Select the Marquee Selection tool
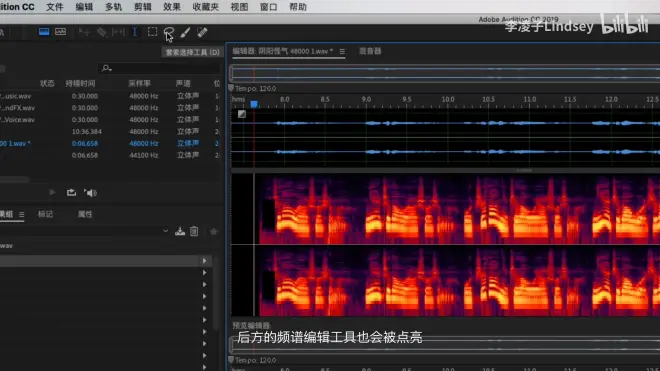Viewport: 660px width, 371px height. coord(152,32)
